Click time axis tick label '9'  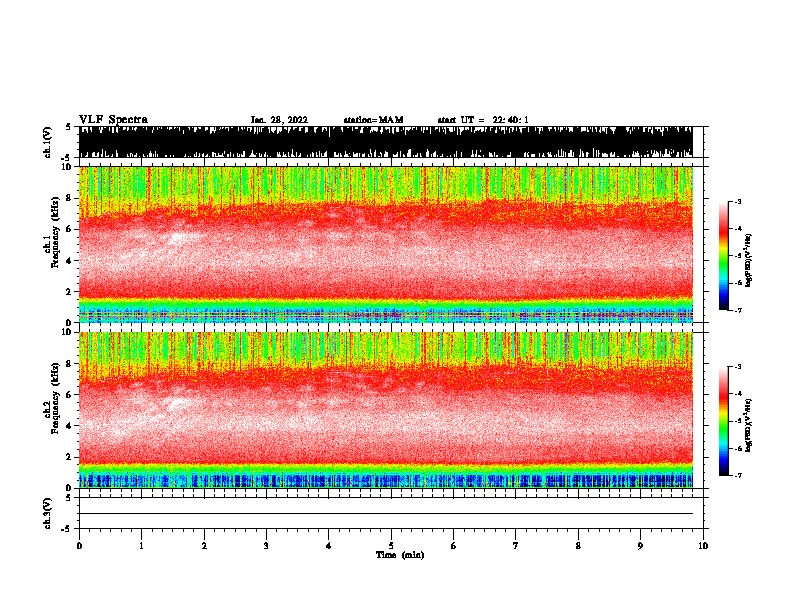(640, 546)
